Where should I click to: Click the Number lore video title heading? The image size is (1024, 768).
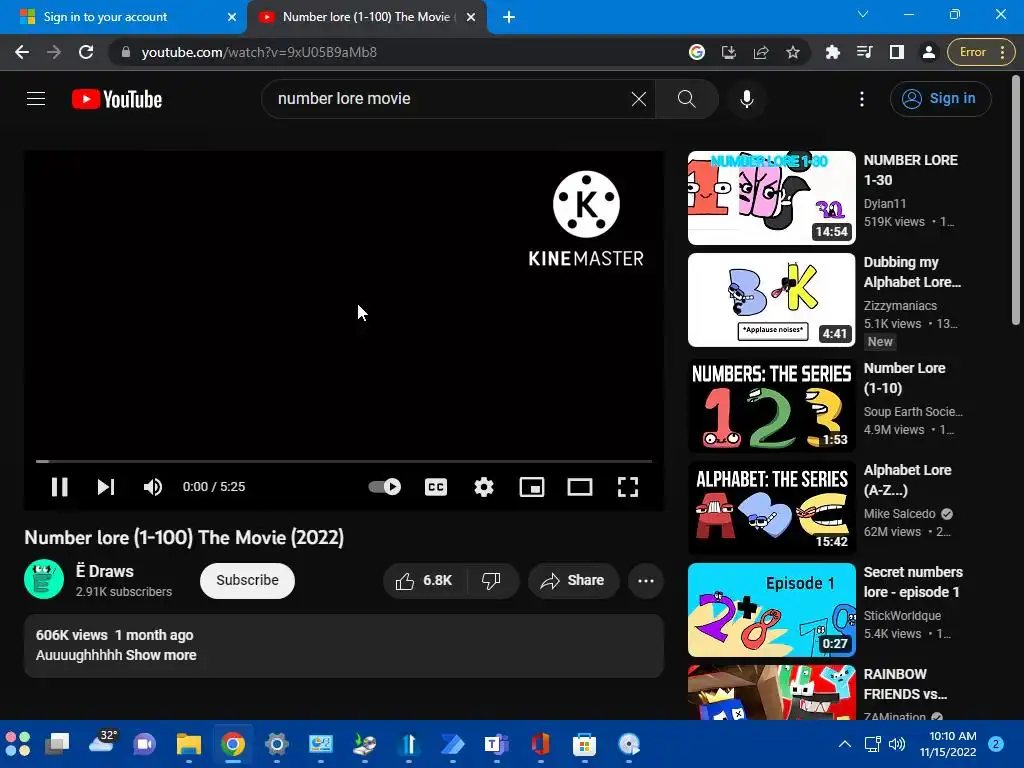pyautogui.click(x=184, y=537)
